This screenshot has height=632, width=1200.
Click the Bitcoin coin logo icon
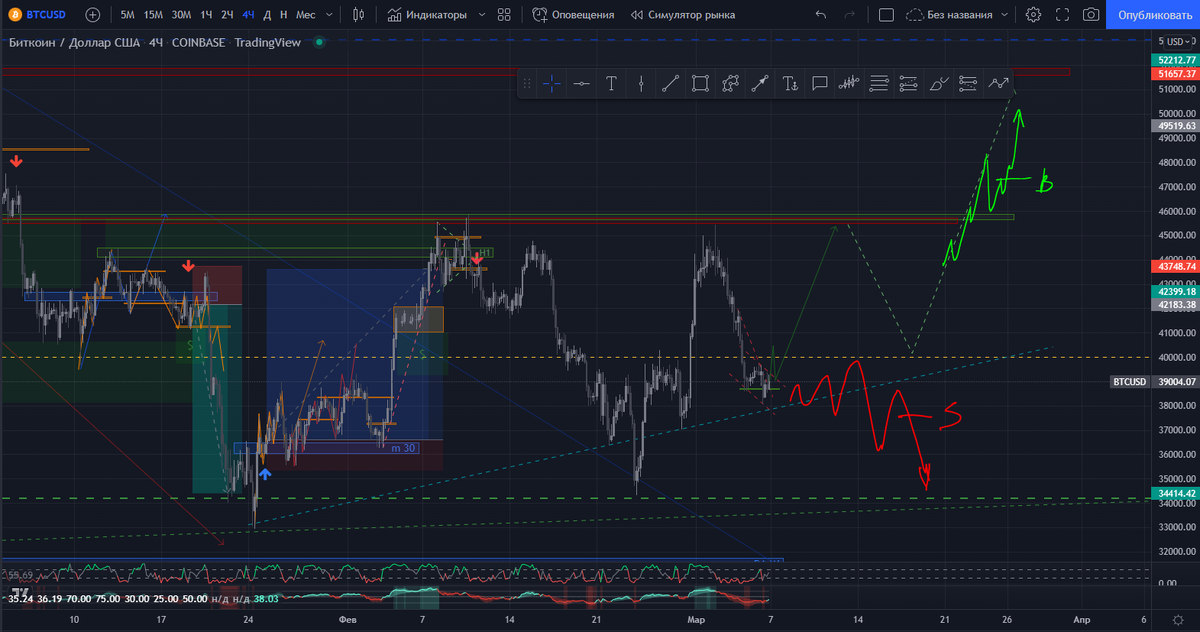[x=13, y=15]
